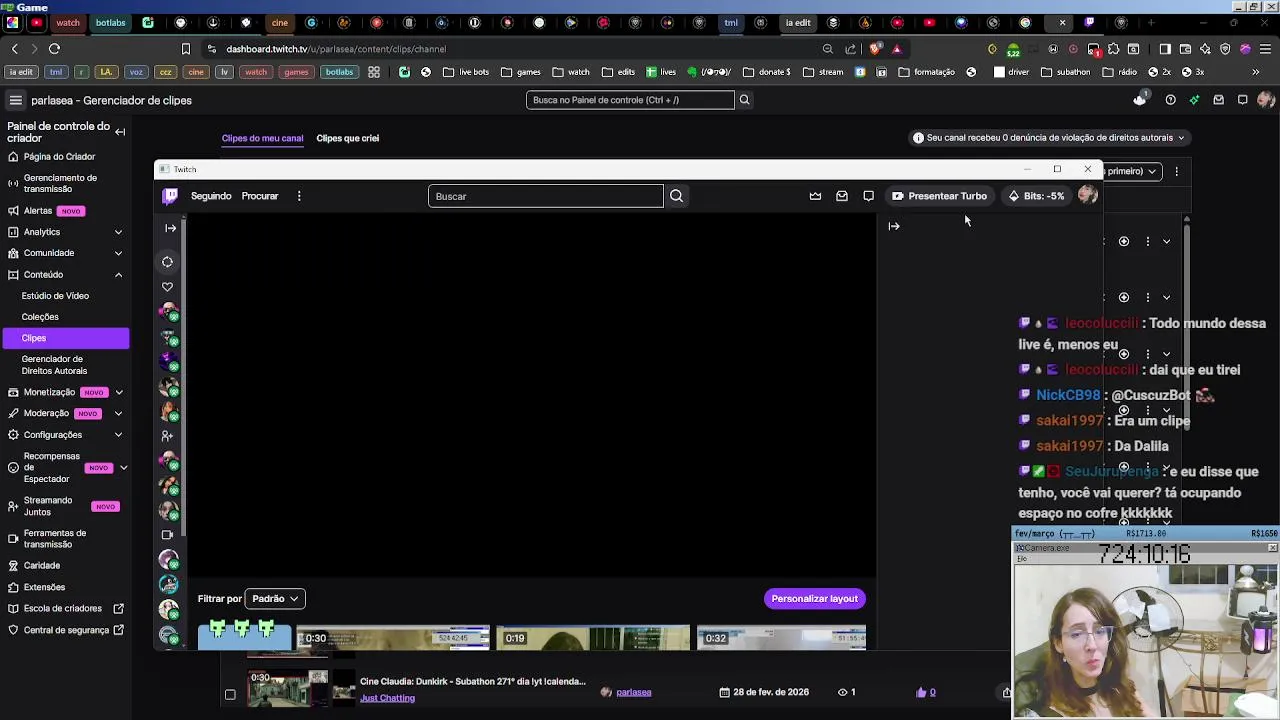The height and width of the screenshot is (720, 1280).
Task: Open Central de segurança external link
Action: (66, 630)
